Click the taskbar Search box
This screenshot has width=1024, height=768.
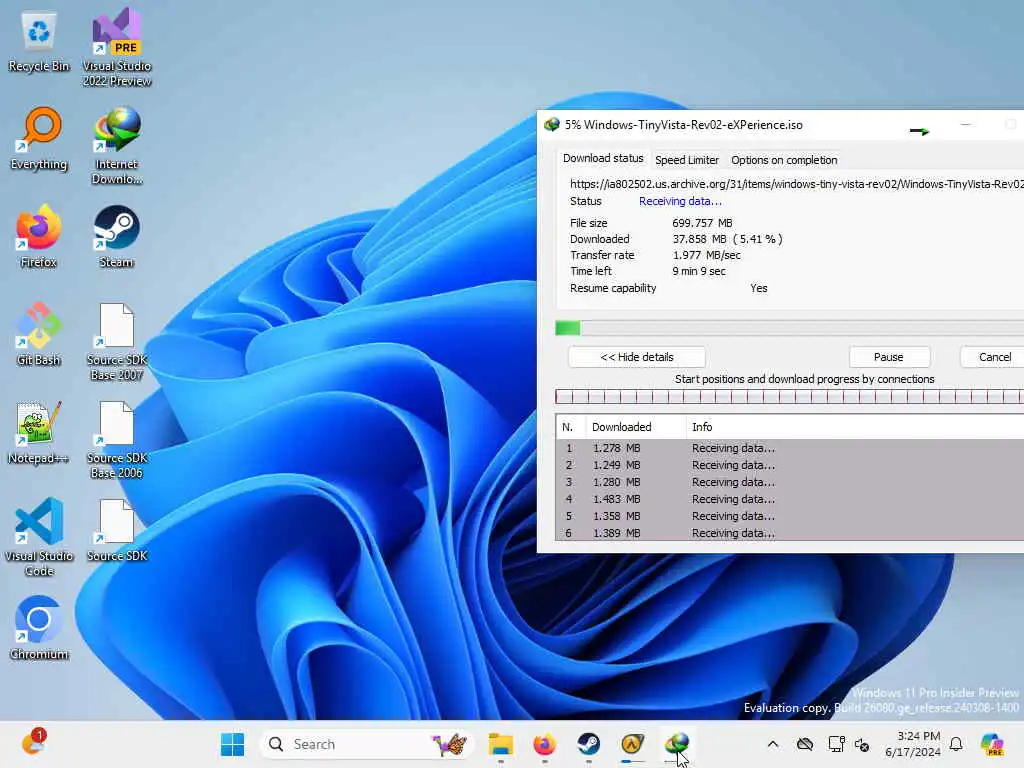coord(366,744)
